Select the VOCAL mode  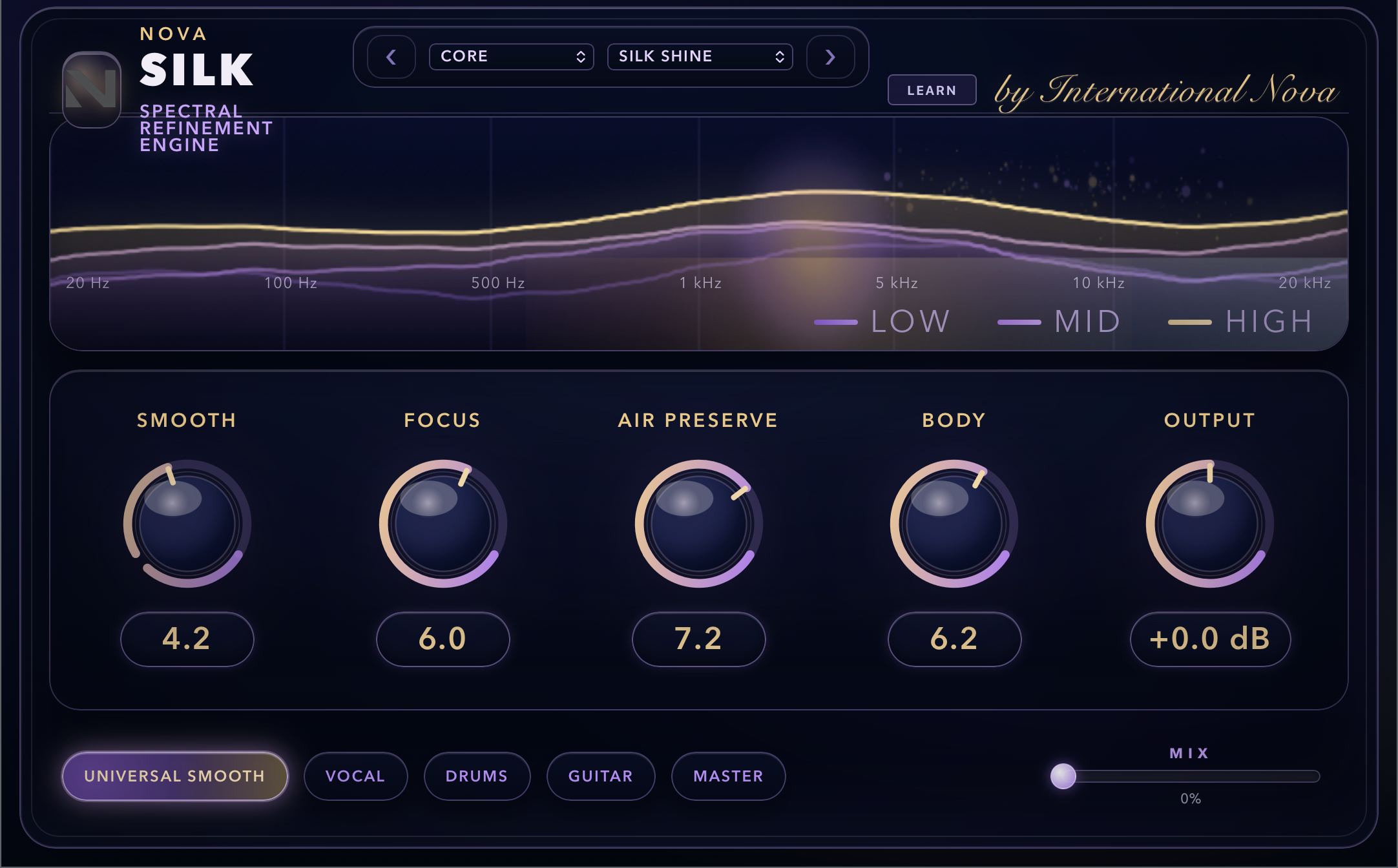click(x=355, y=776)
